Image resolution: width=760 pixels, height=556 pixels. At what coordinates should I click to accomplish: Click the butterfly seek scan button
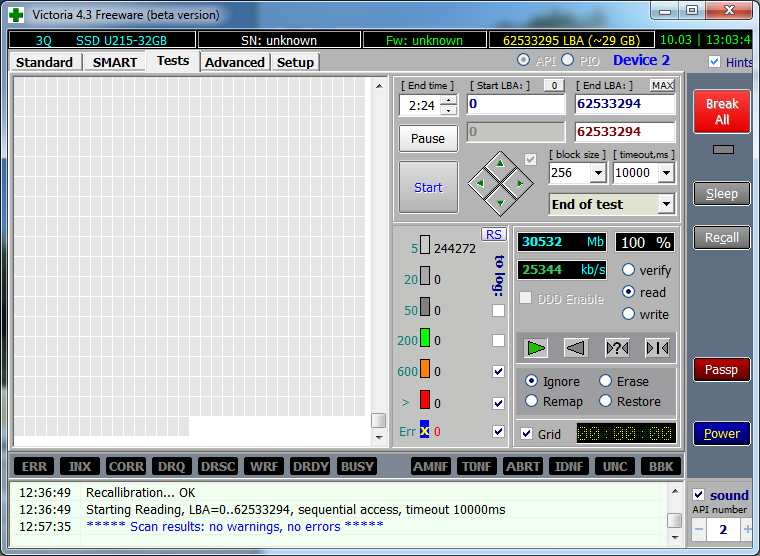(657, 348)
